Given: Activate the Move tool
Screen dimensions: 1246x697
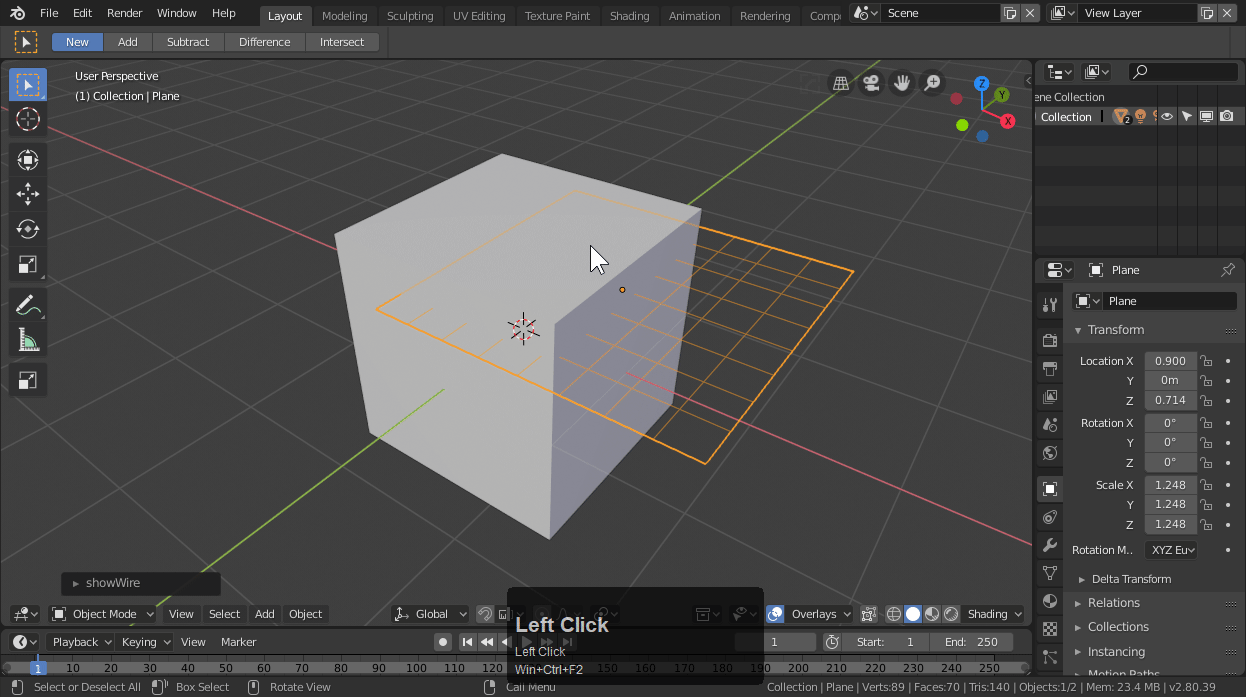Looking at the screenshot, I should (x=28, y=194).
